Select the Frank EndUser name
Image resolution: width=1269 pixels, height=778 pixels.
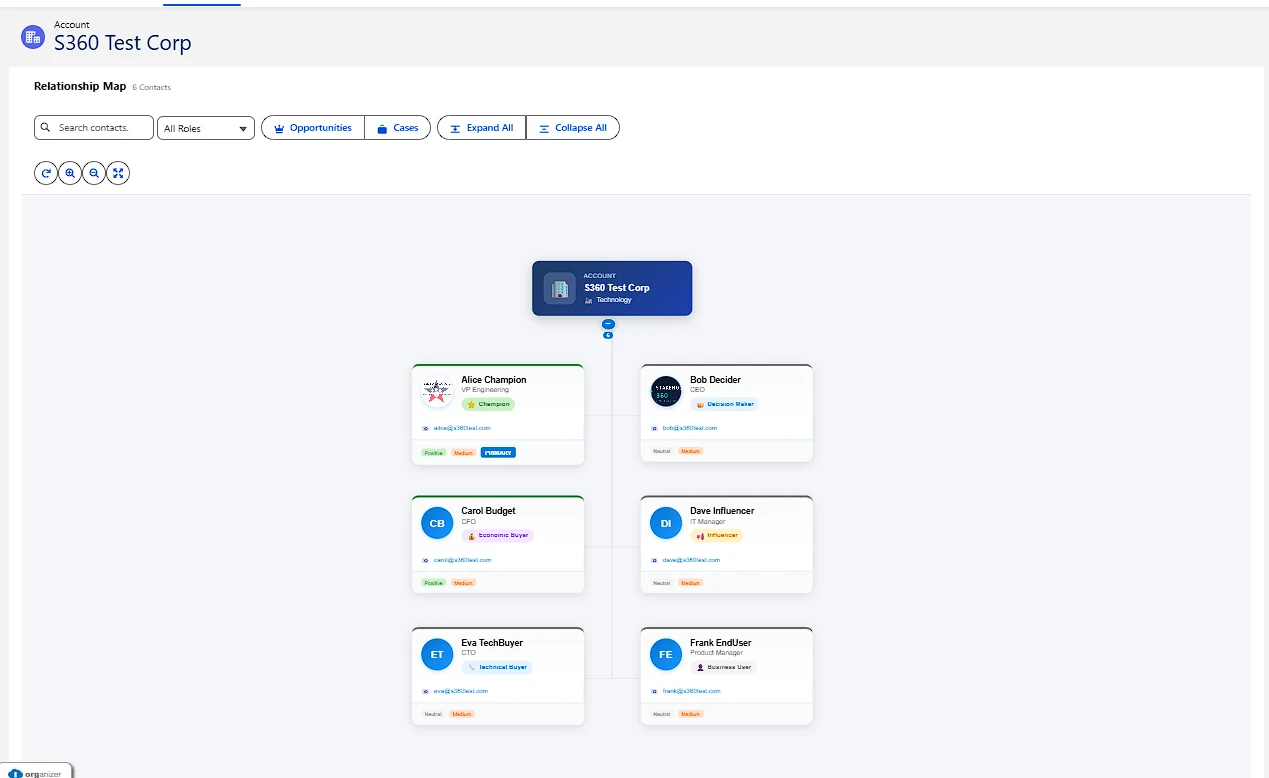click(x=720, y=643)
